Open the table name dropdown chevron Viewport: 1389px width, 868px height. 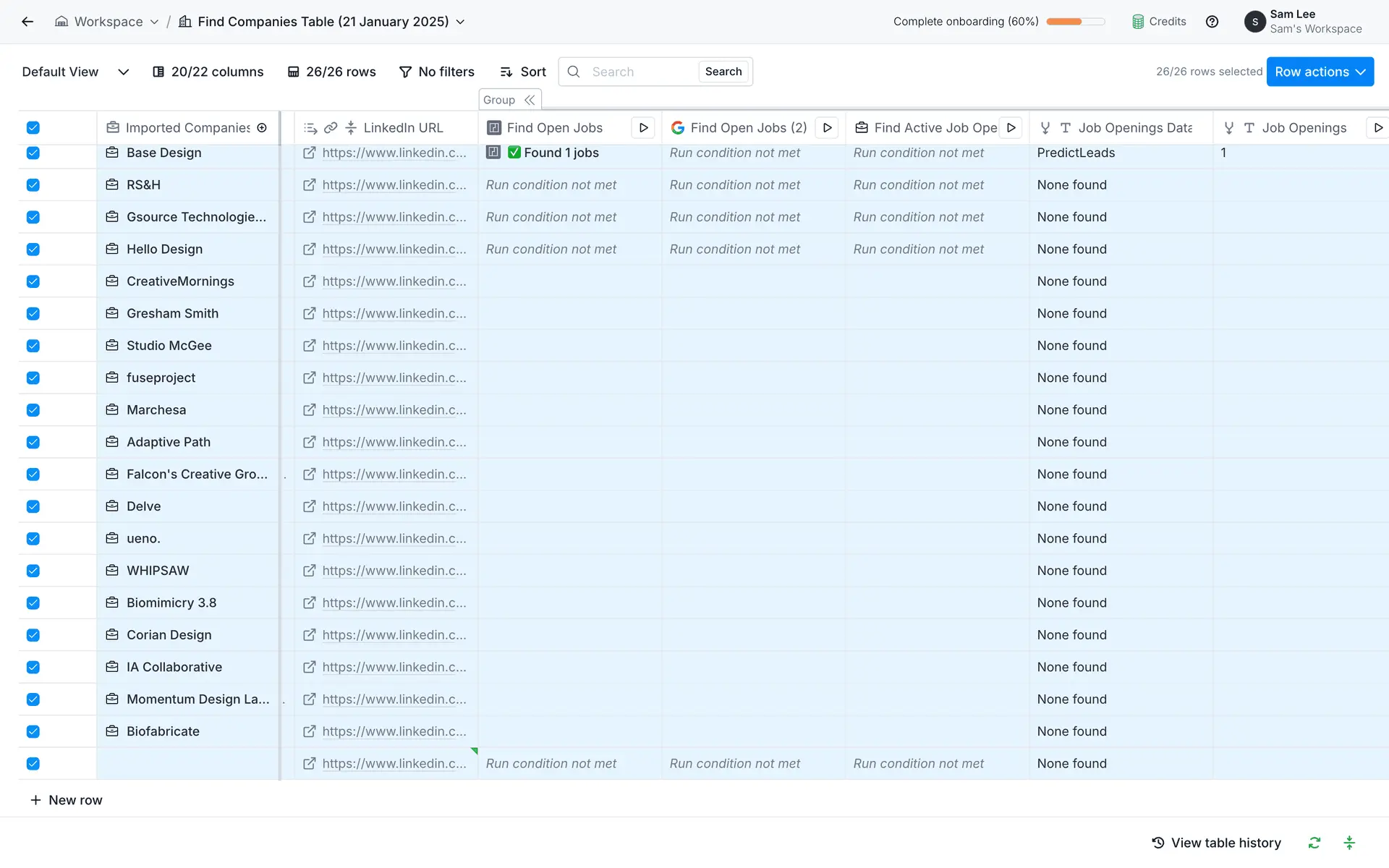[460, 22]
